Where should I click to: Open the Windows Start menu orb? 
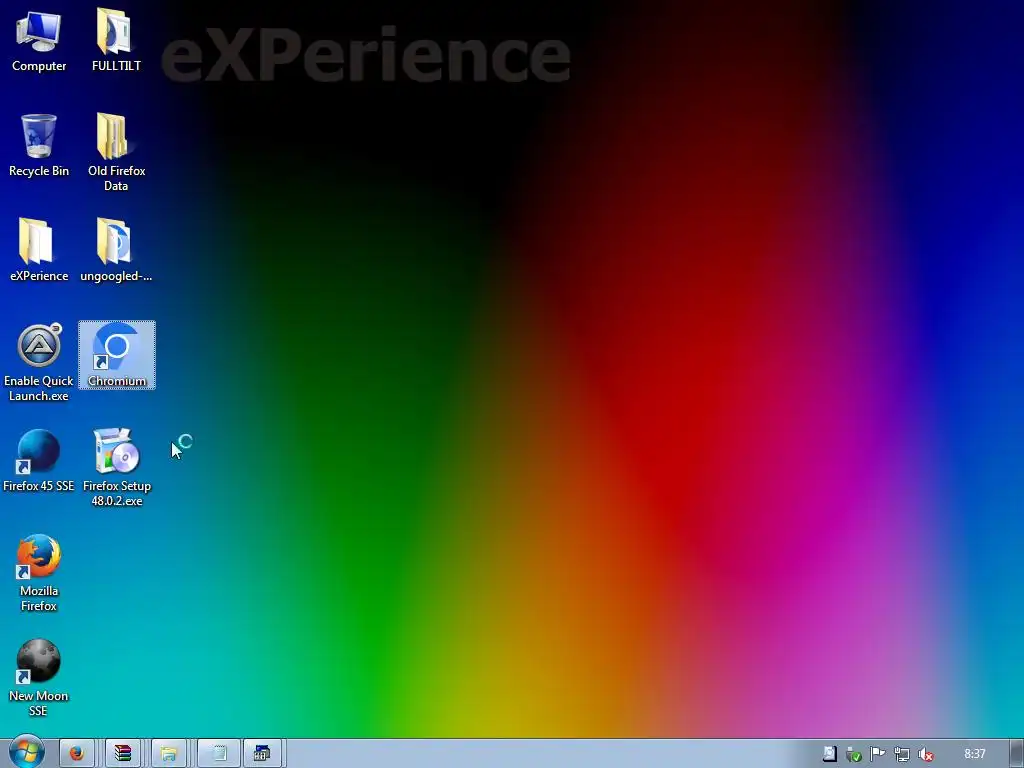[27, 752]
